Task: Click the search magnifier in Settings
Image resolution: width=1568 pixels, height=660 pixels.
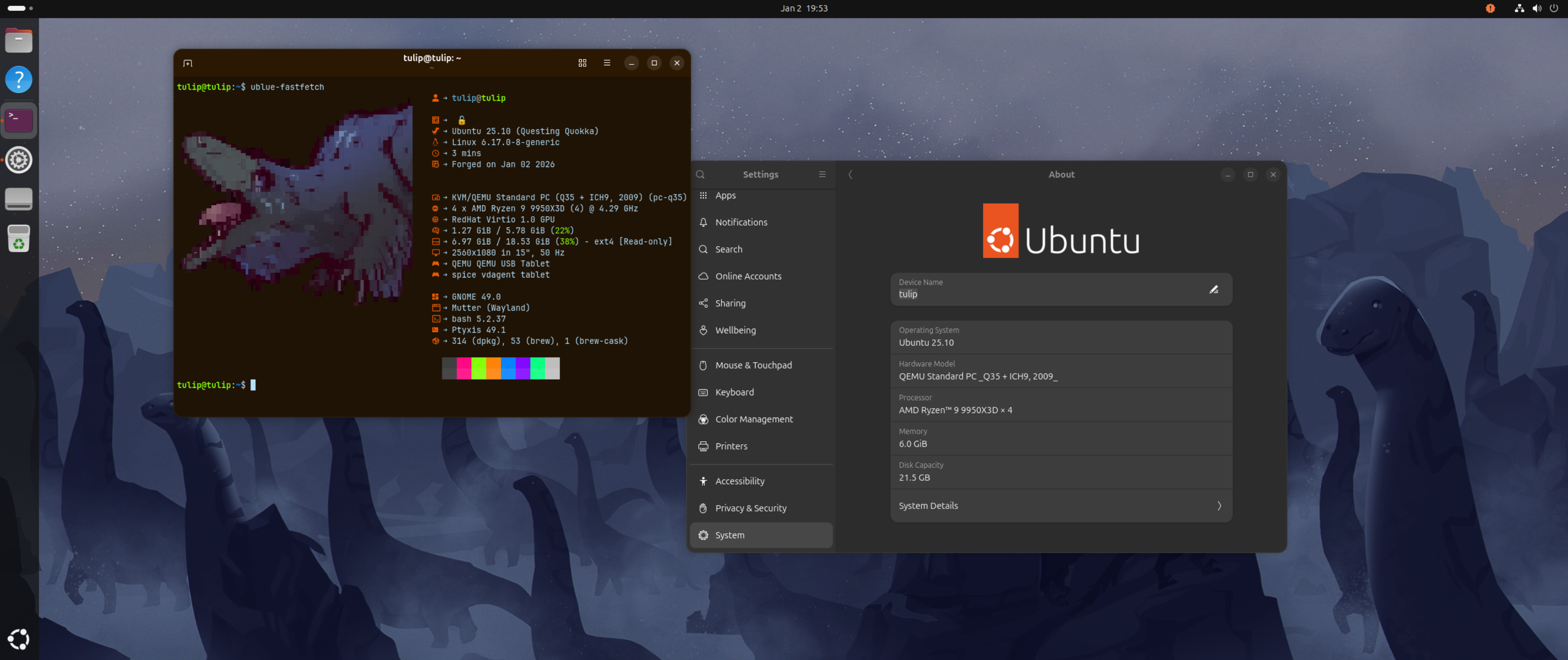Action: point(700,174)
